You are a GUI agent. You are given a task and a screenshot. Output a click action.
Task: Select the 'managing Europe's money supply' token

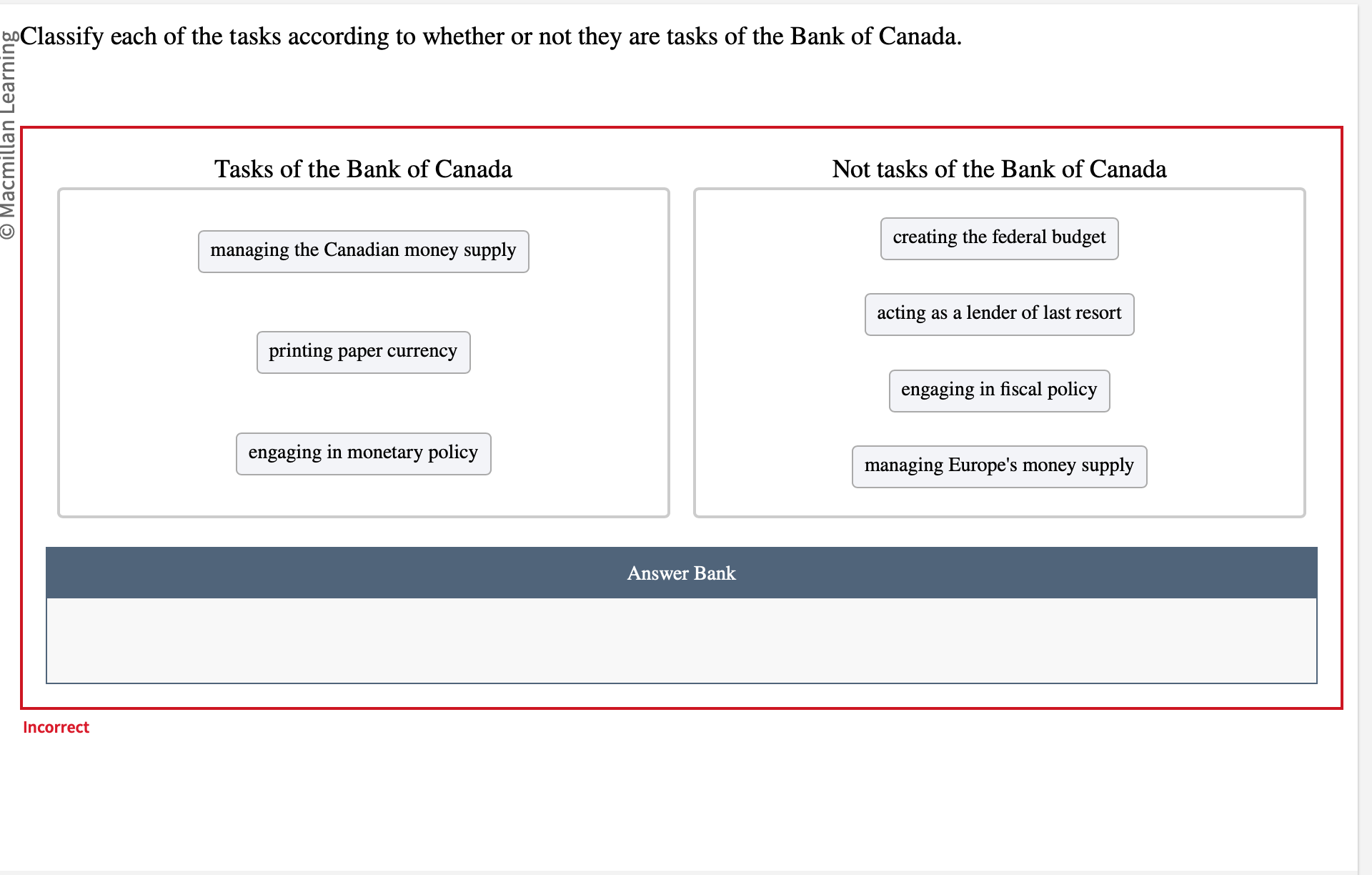(x=999, y=466)
